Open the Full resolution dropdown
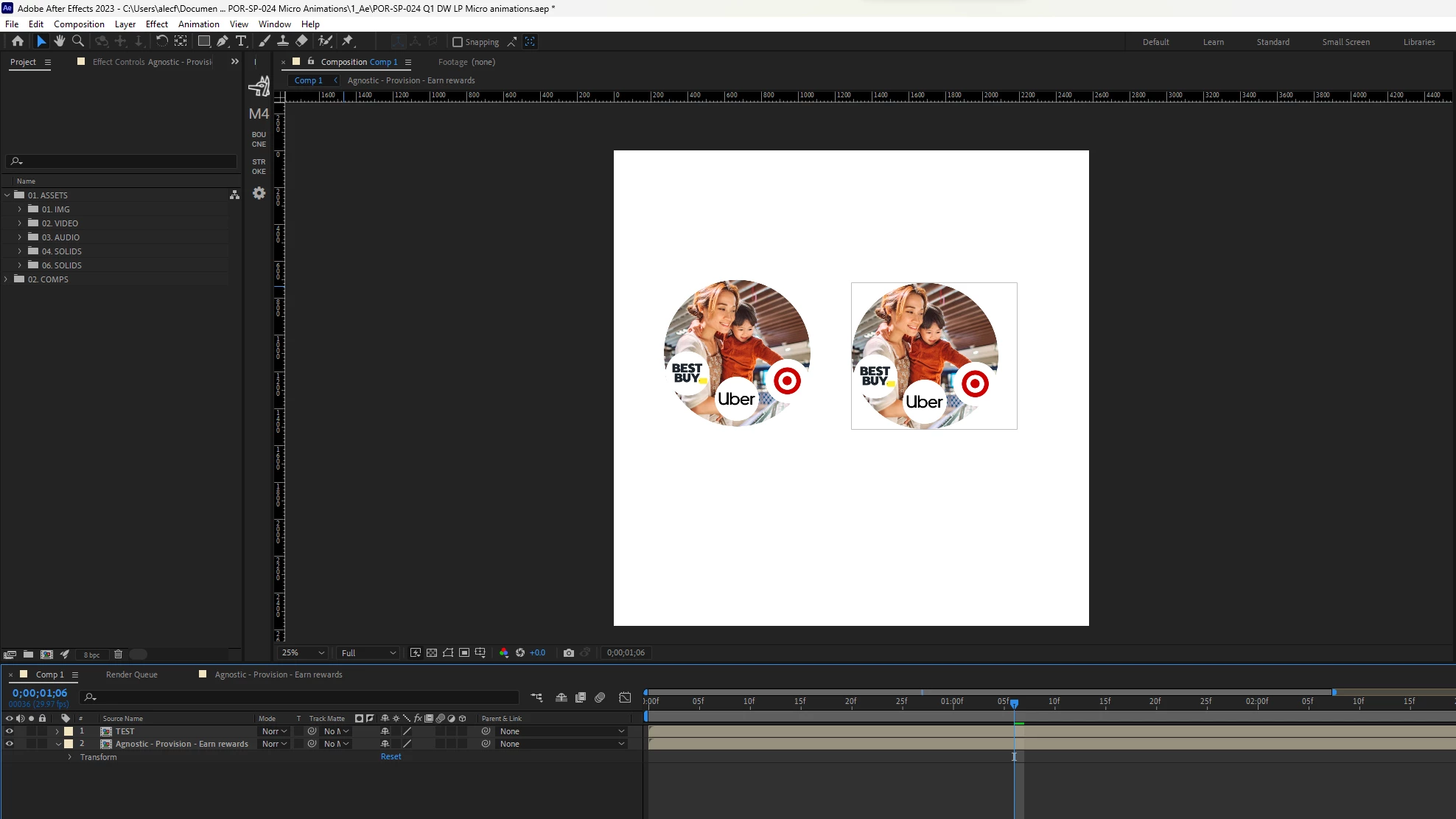 368,652
